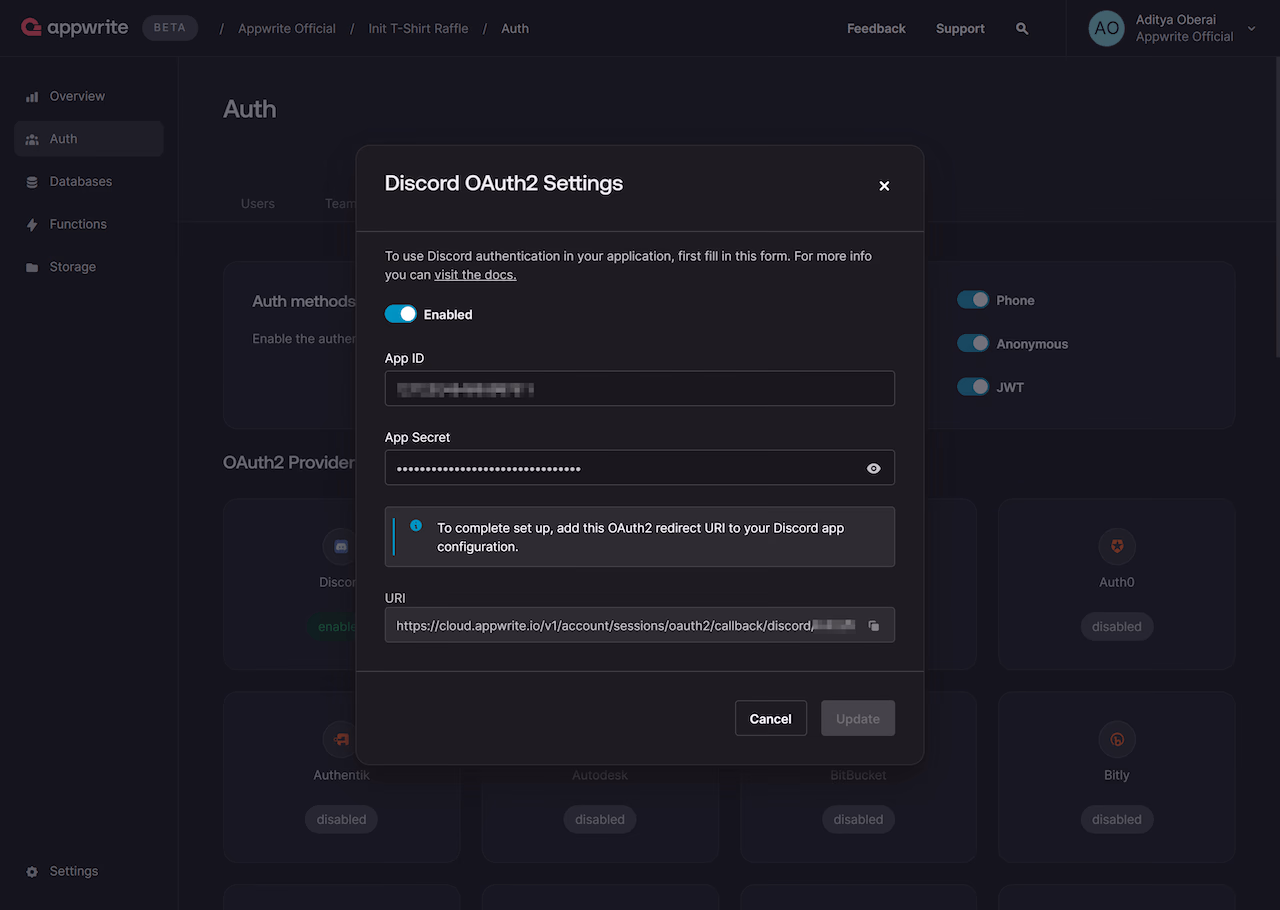The height and width of the screenshot is (910, 1280).
Task: Open the Bitly provider card
Action: coord(1117,777)
